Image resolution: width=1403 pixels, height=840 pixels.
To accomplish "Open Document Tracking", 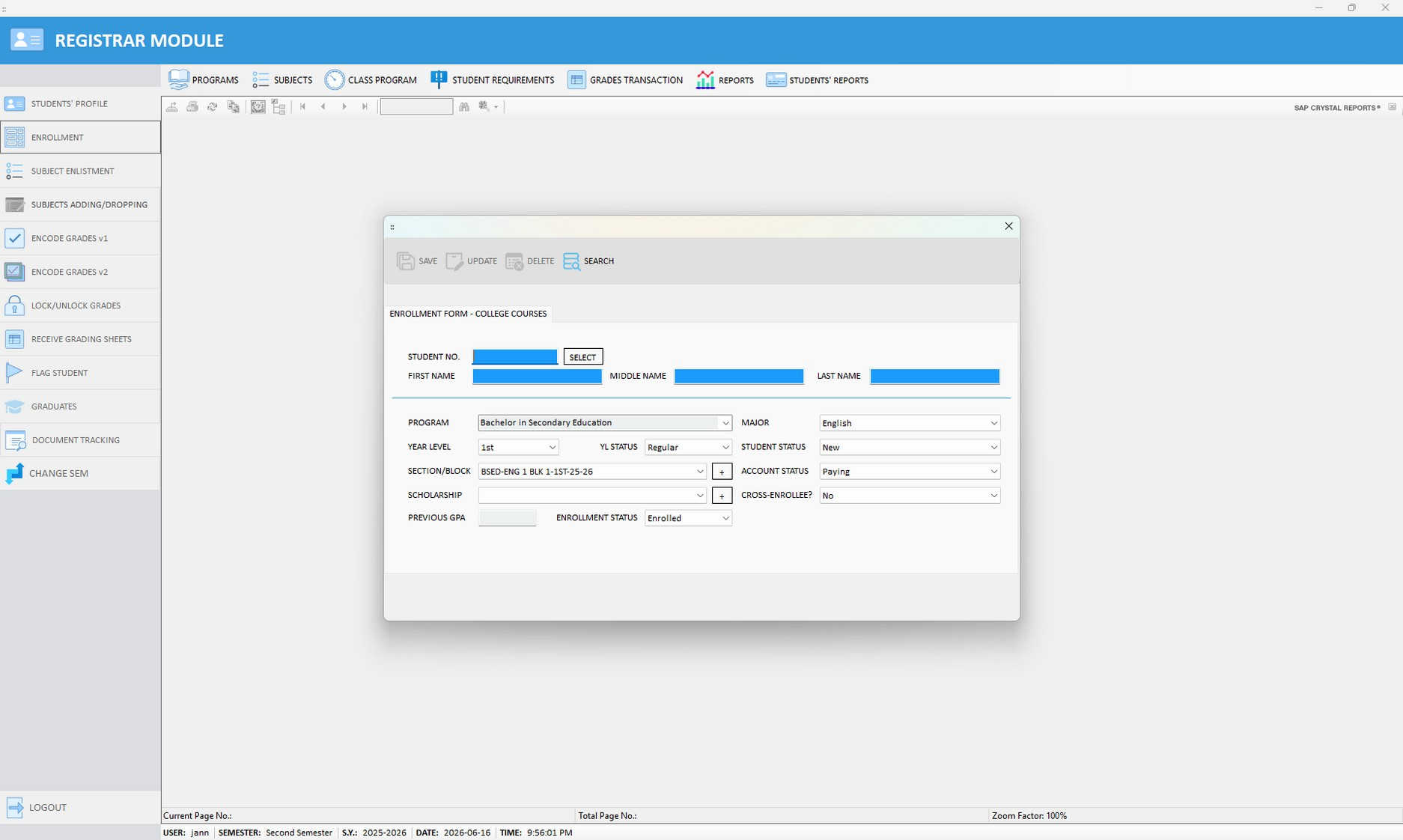I will pos(80,440).
